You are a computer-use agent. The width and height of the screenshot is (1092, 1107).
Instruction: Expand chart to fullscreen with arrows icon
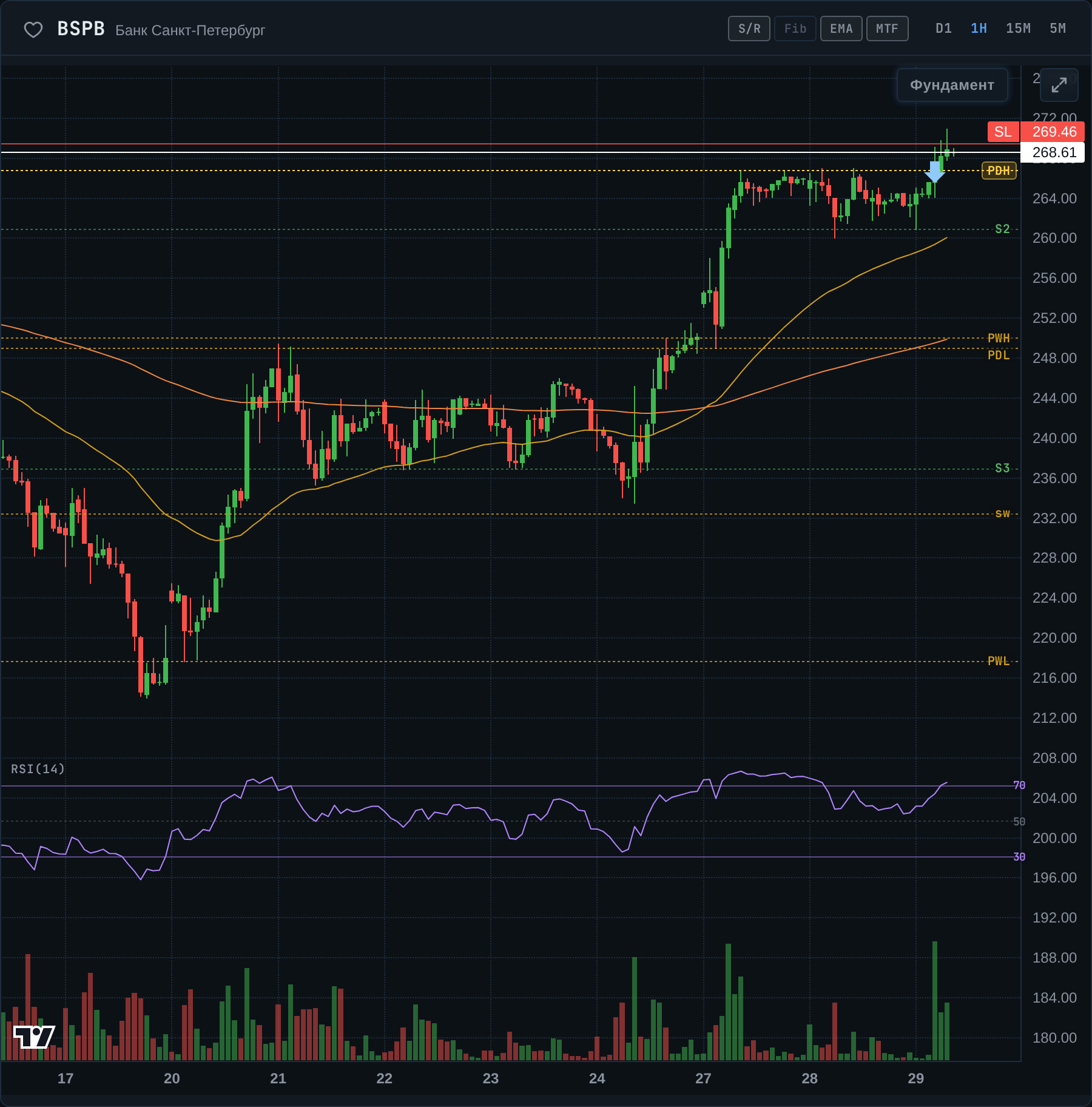tap(1059, 85)
